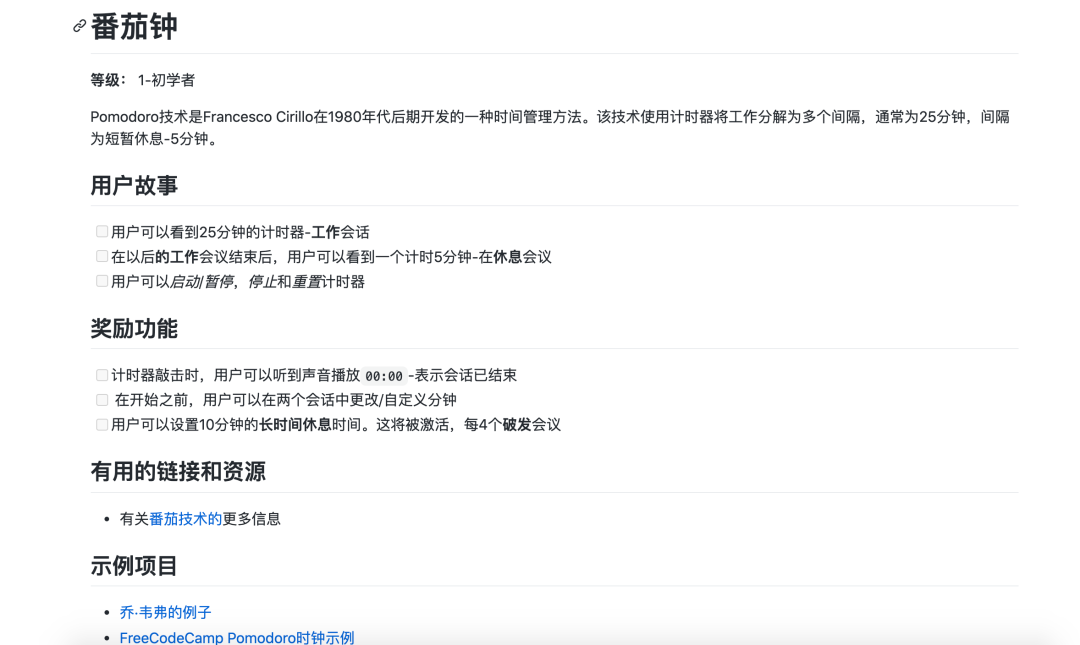Click the 奖励功能 heading
Image resolution: width=1080 pixels, height=645 pixels.
tap(134, 329)
